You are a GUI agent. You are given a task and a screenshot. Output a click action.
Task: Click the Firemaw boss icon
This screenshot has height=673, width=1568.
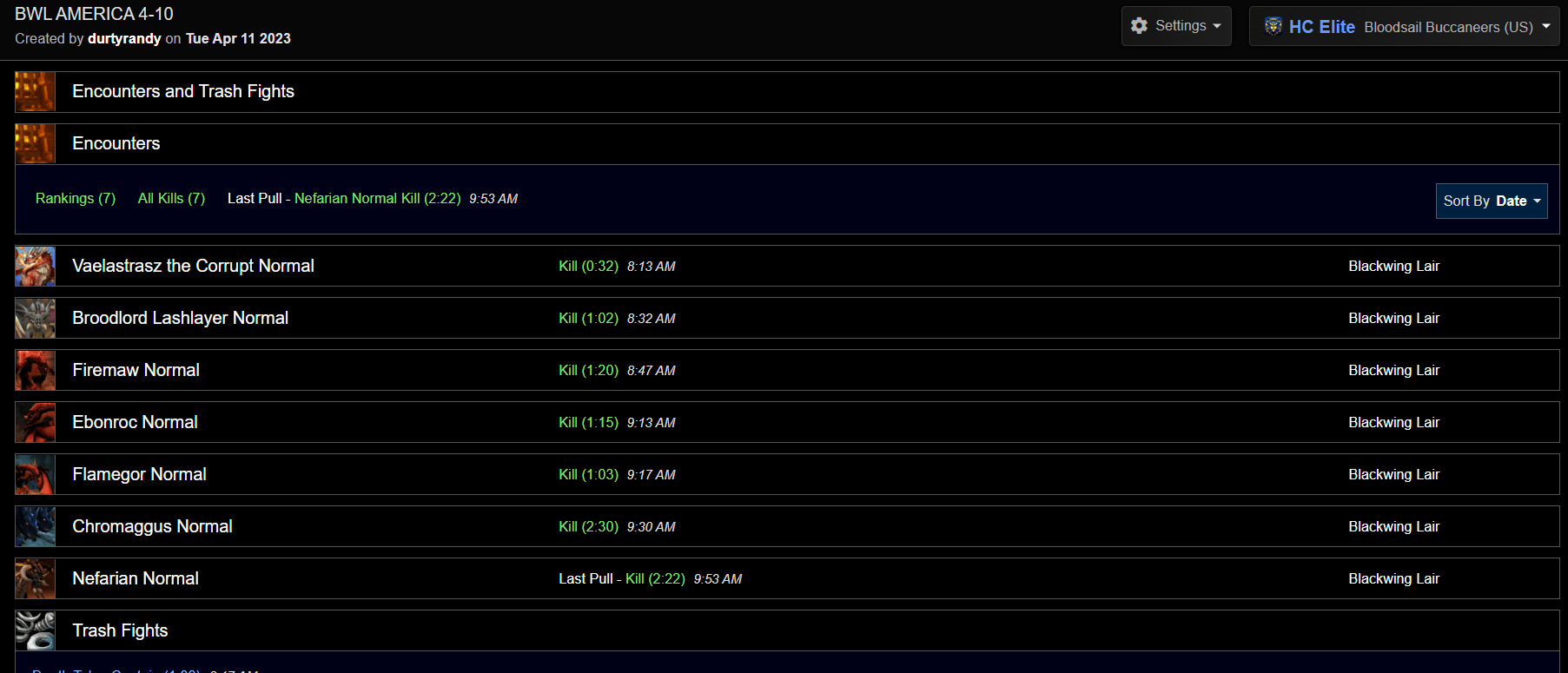[35, 370]
